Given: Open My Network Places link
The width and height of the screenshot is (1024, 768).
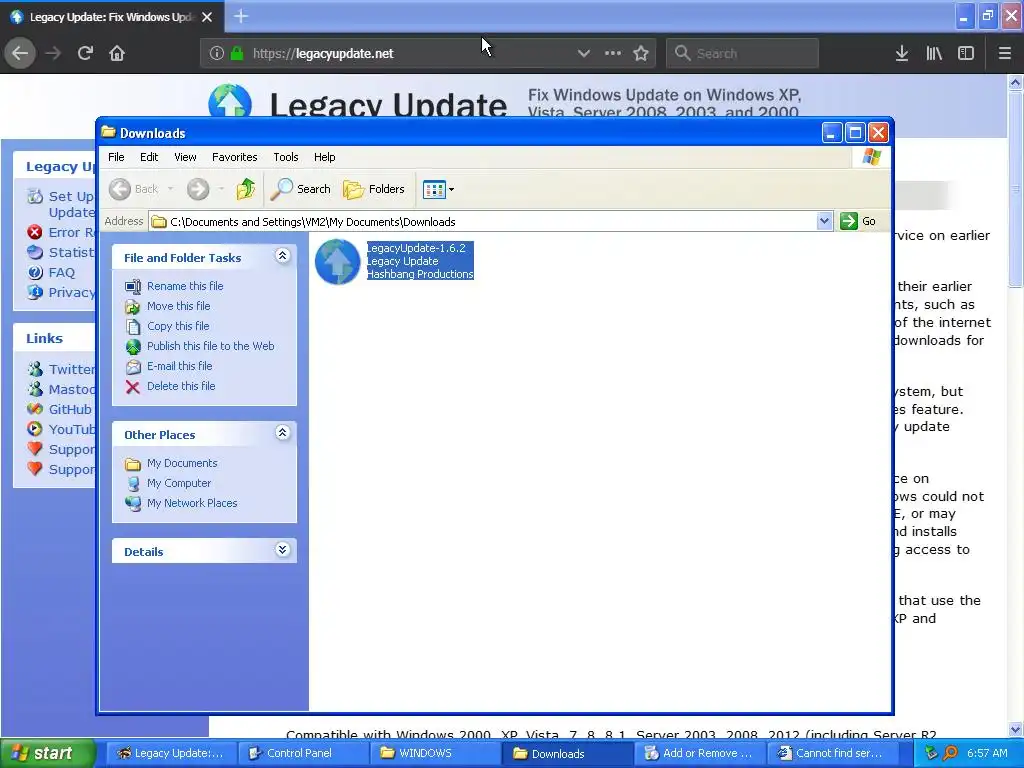Looking at the screenshot, I should [x=192, y=504].
